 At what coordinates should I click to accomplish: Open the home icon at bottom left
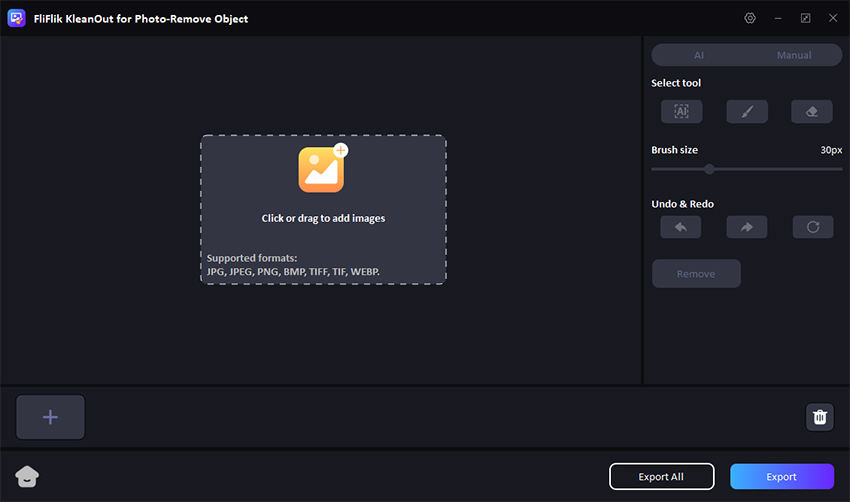tap(27, 477)
